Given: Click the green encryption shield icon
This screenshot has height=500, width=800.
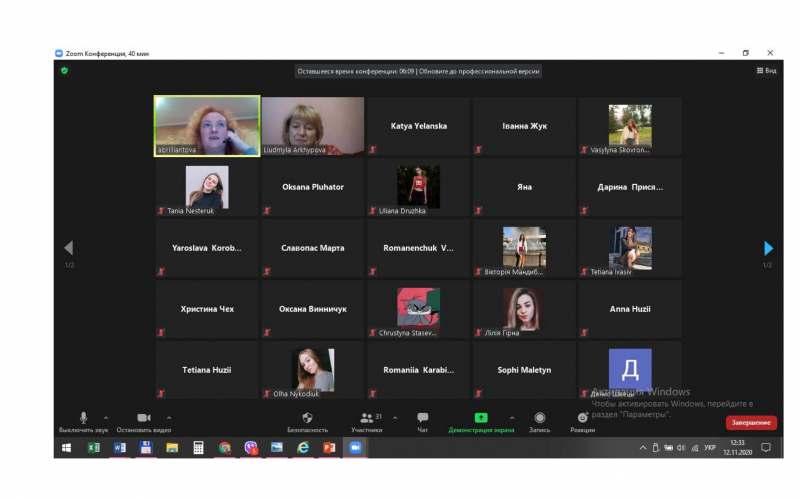Looking at the screenshot, I should [65, 71].
